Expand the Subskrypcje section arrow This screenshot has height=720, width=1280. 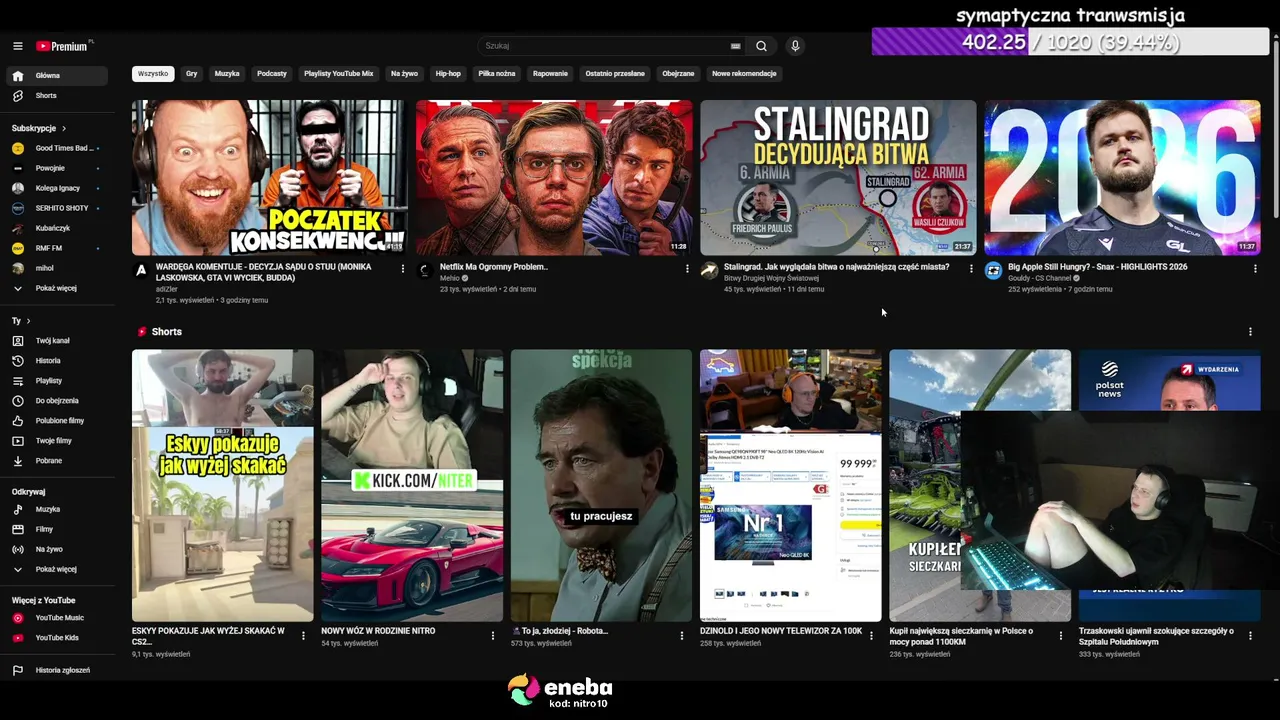click(64, 129)
